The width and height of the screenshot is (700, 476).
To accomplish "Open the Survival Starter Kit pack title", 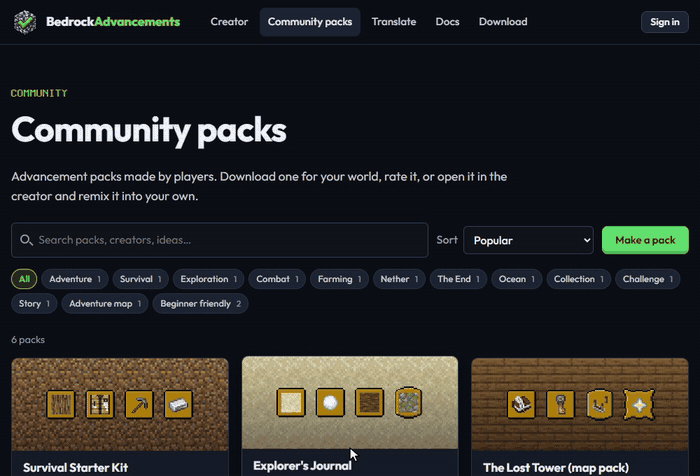I will 75,468.
